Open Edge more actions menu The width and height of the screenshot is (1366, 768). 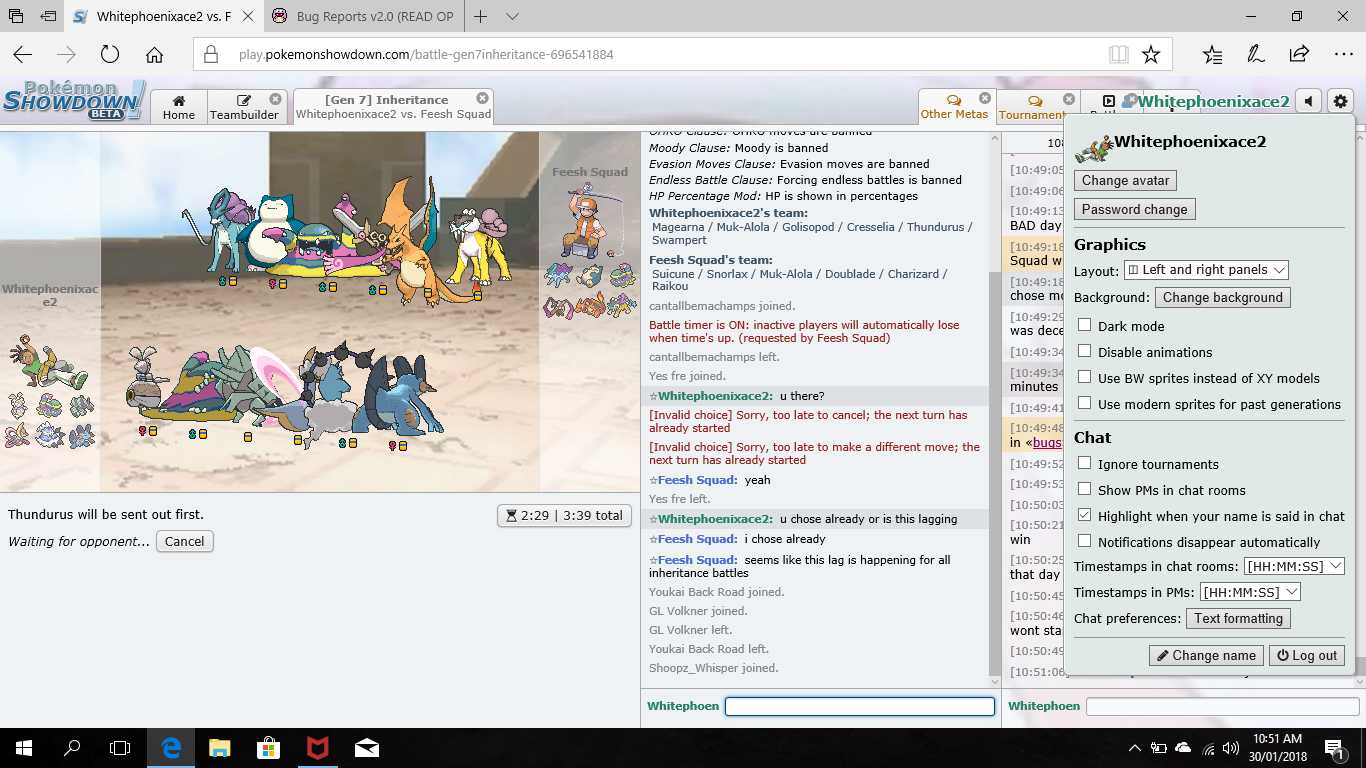tap(1343, 54)
